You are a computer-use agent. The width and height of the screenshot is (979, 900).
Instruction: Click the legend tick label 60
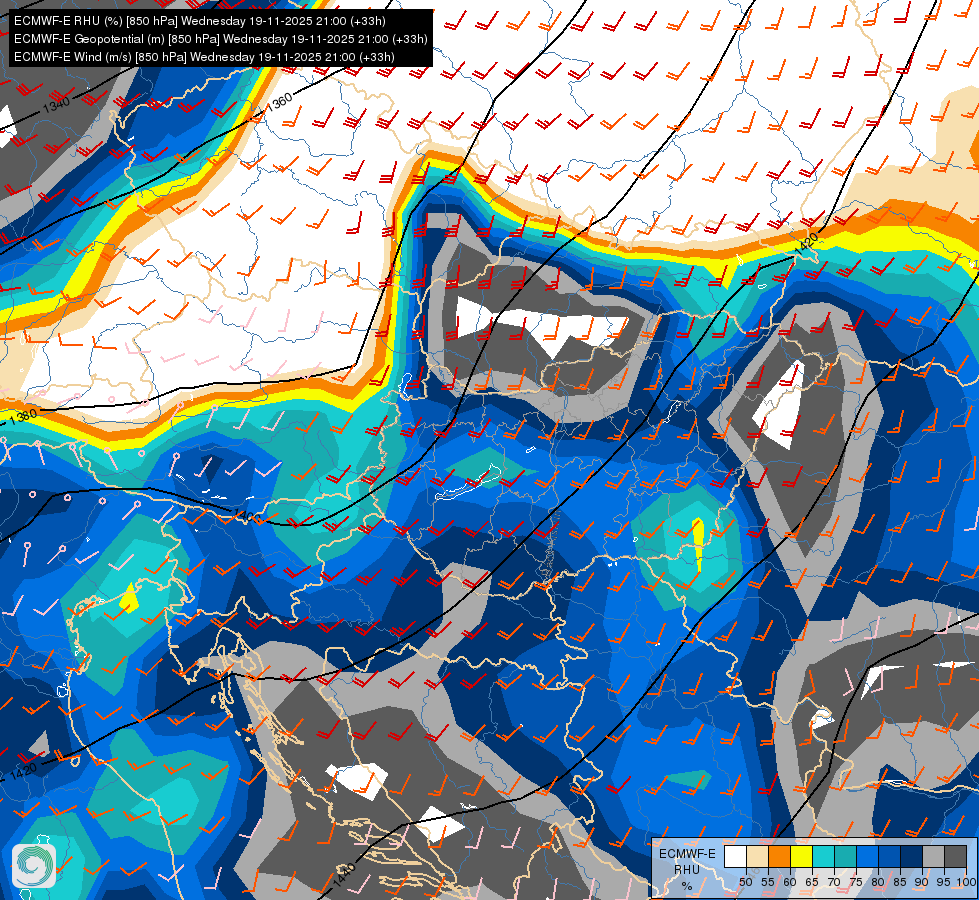[x=790, y=882]
